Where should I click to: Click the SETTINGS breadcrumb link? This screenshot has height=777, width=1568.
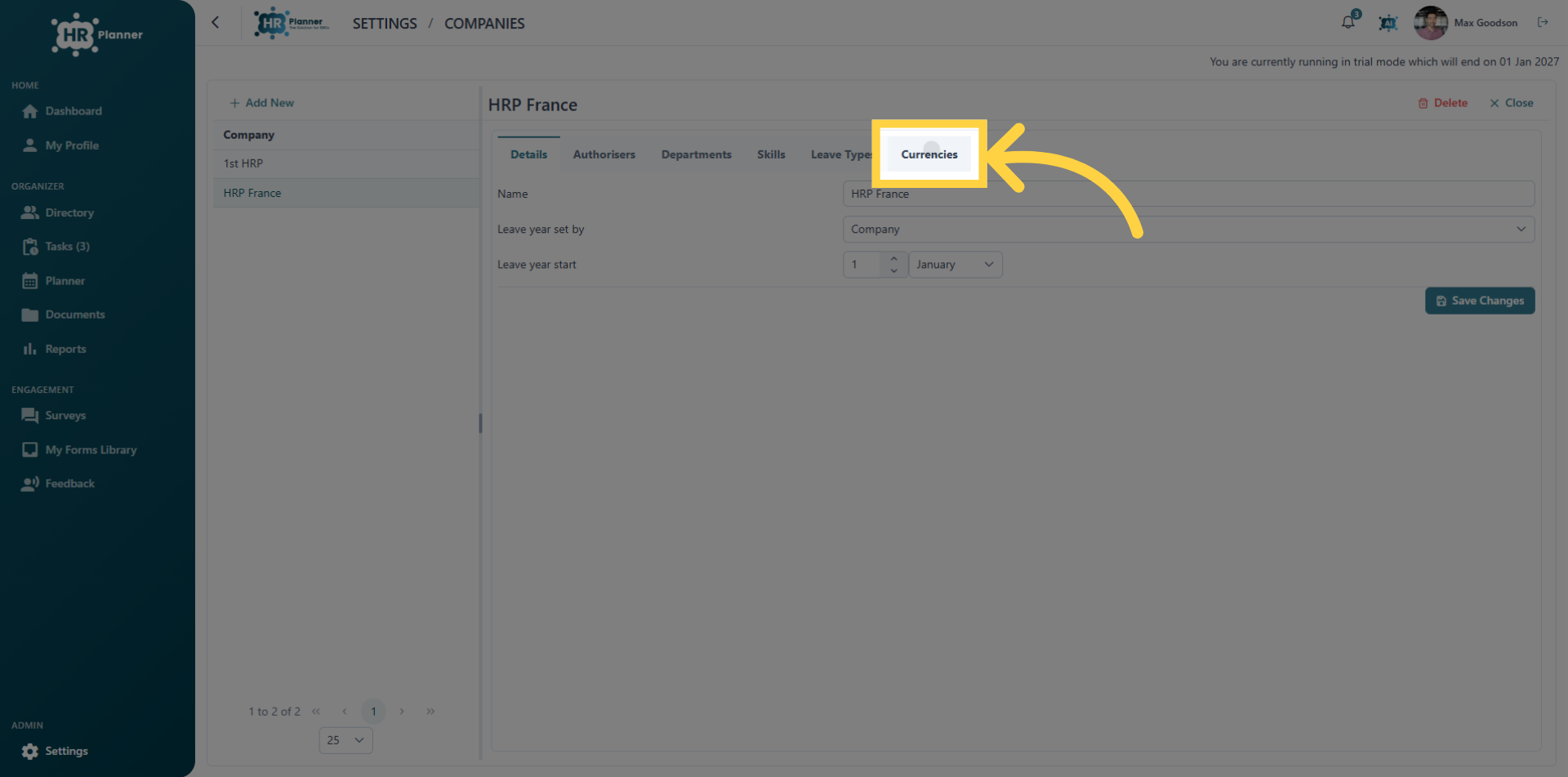coord(385,24)
